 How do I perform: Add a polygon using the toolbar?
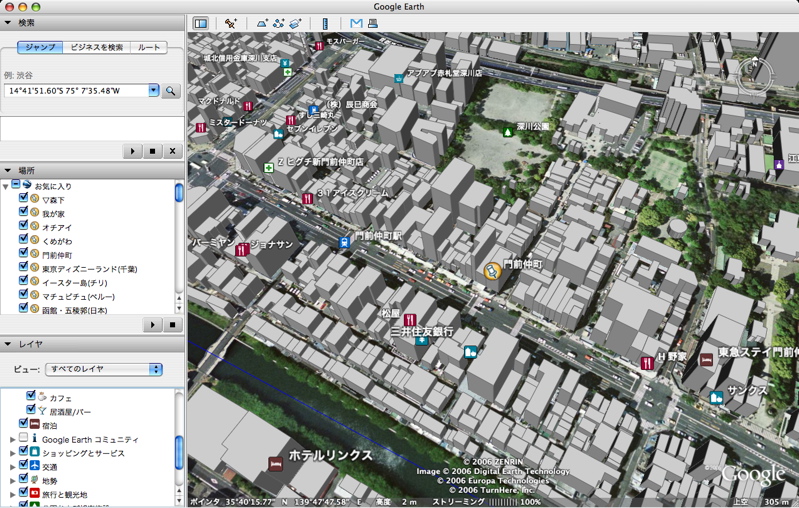262,23
